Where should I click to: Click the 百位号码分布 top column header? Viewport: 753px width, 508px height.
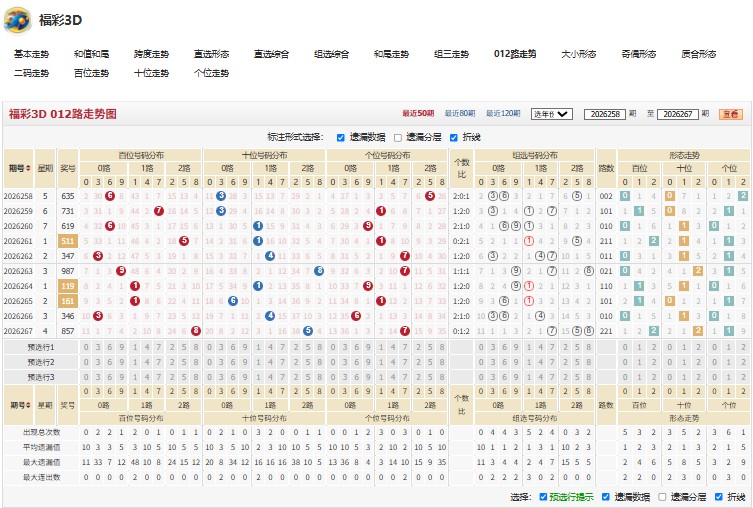pos(141,155)
